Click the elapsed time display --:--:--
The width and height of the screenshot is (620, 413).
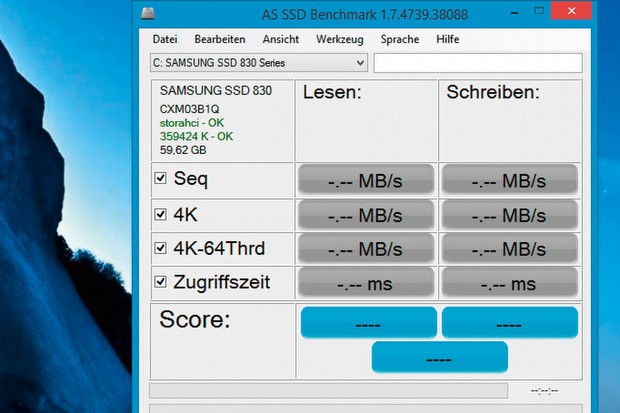point(544,391)
